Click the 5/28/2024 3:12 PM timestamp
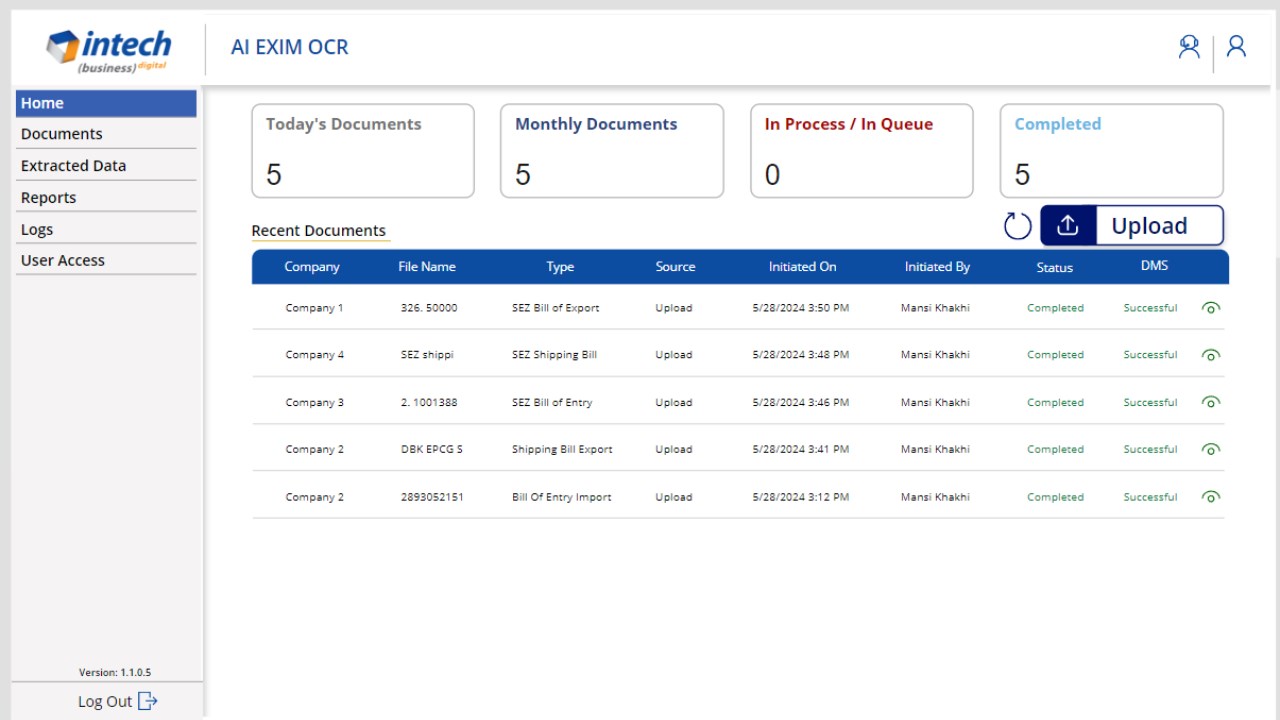 click(x=801, y=497)
